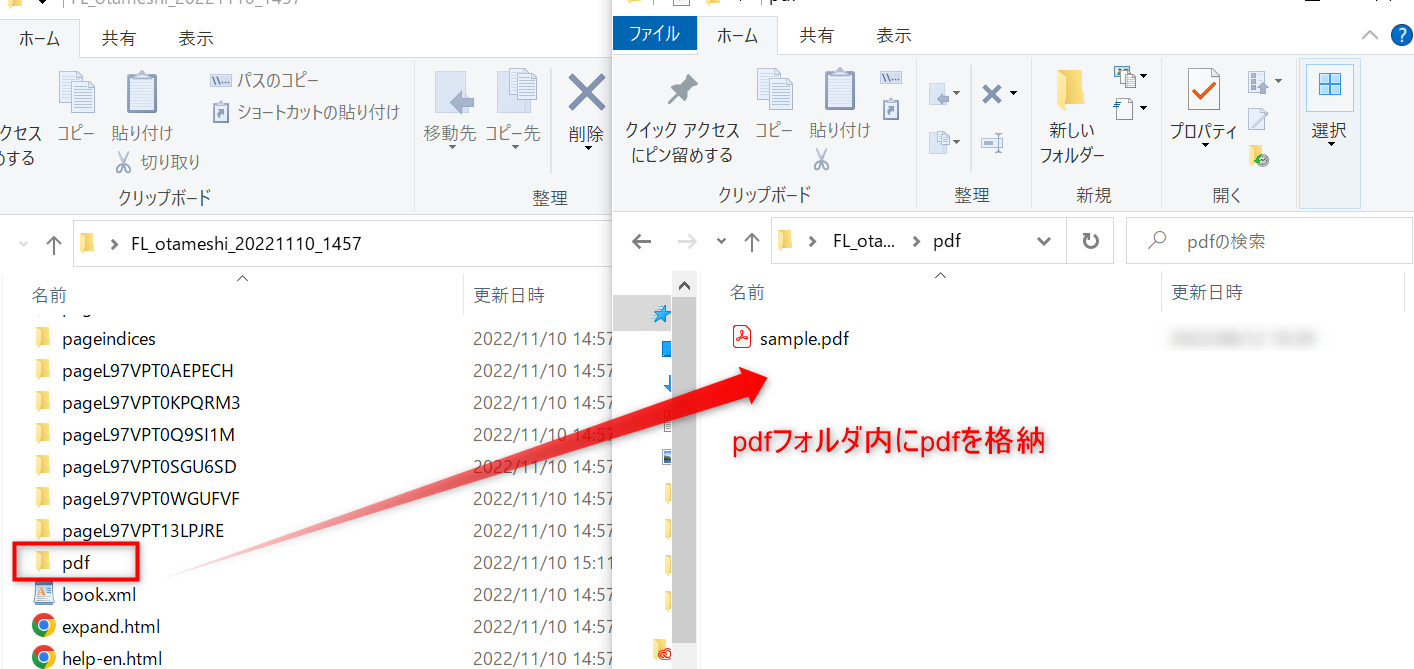Click the back navigation arrow
Image resolution: width=1414 pixels, height=669 pixels.
click(641, 240)
